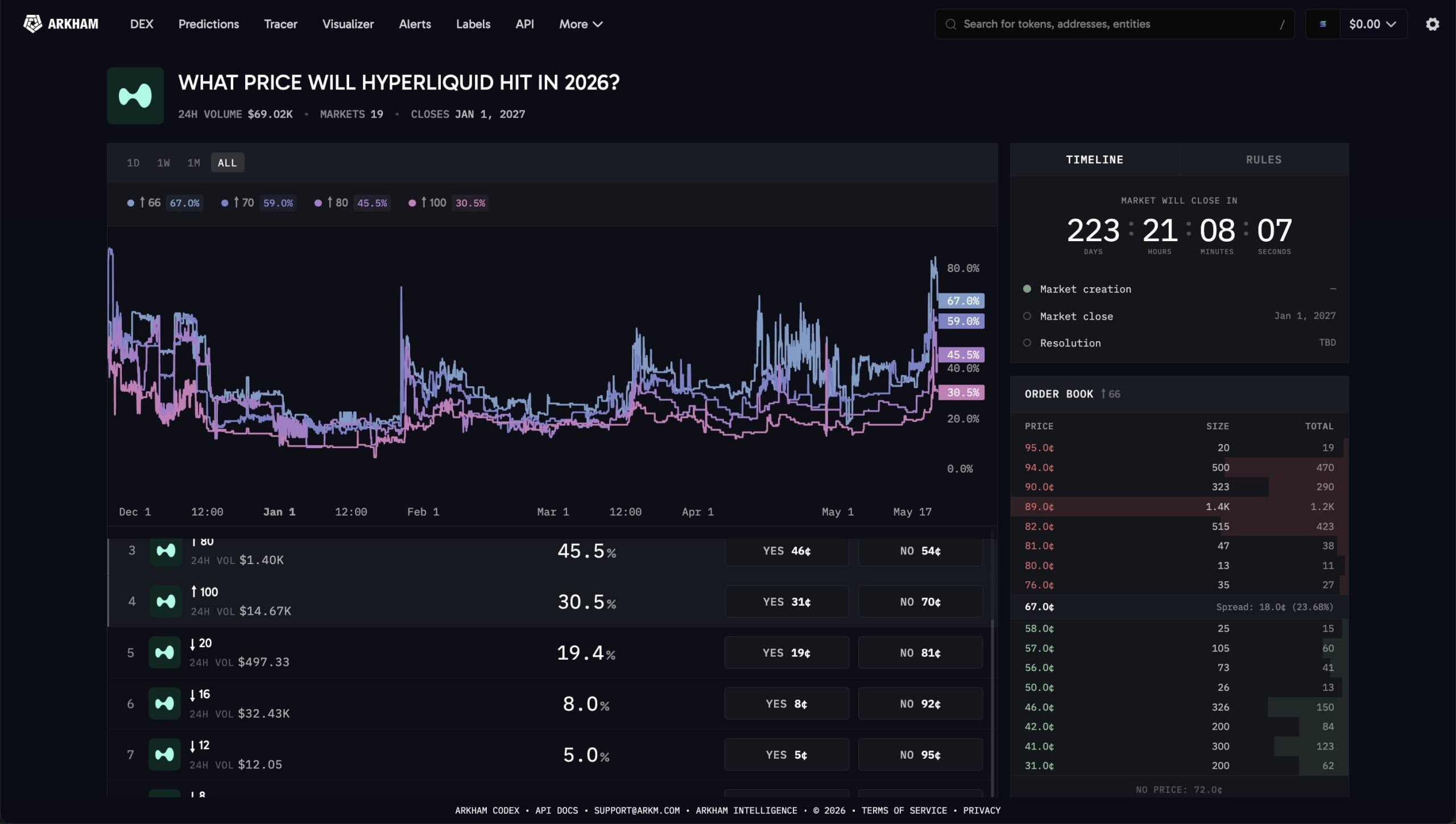
Task: Select the 1D chart range
Action: coord(133,163)
